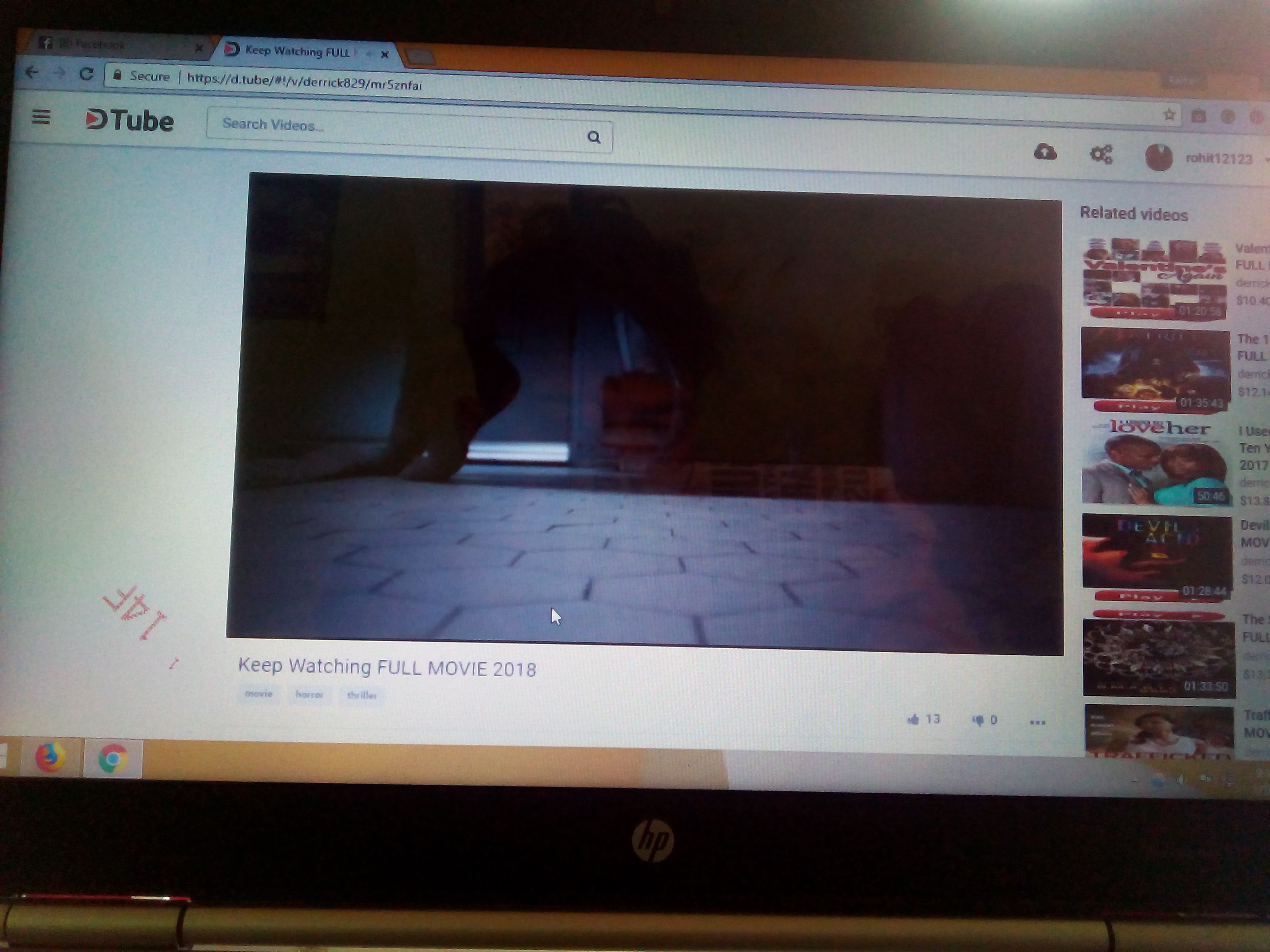
Task: Open the loveher related video thumbnail
Action: [1156, 462]
